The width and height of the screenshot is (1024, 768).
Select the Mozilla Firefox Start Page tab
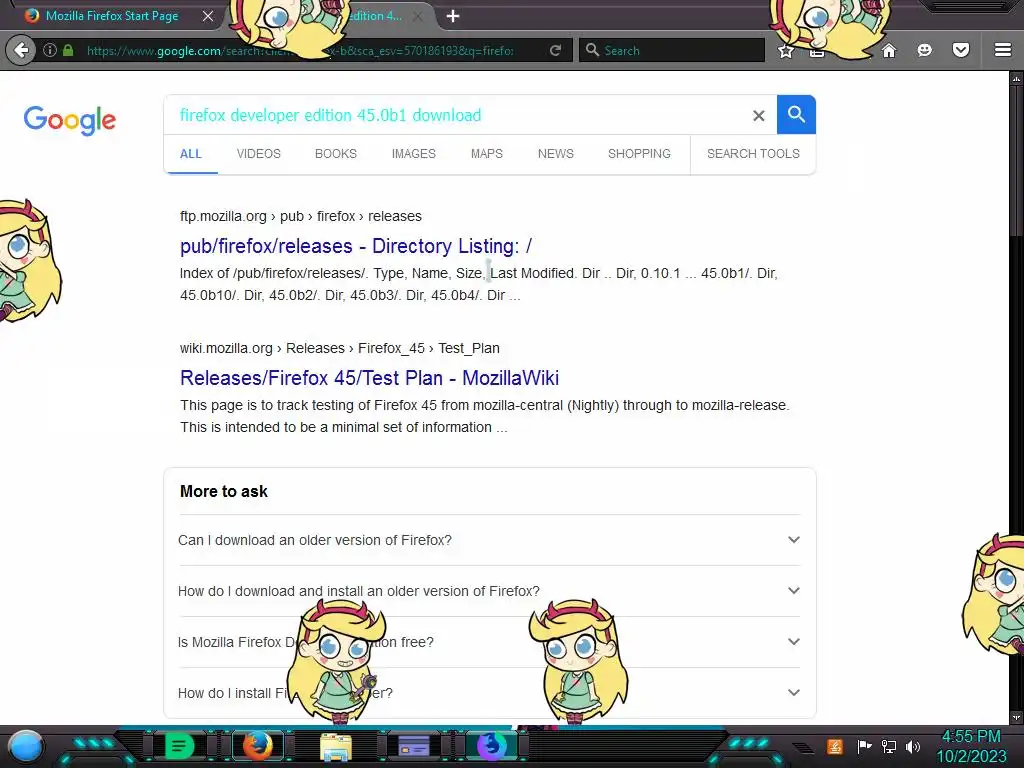(112, 16)
